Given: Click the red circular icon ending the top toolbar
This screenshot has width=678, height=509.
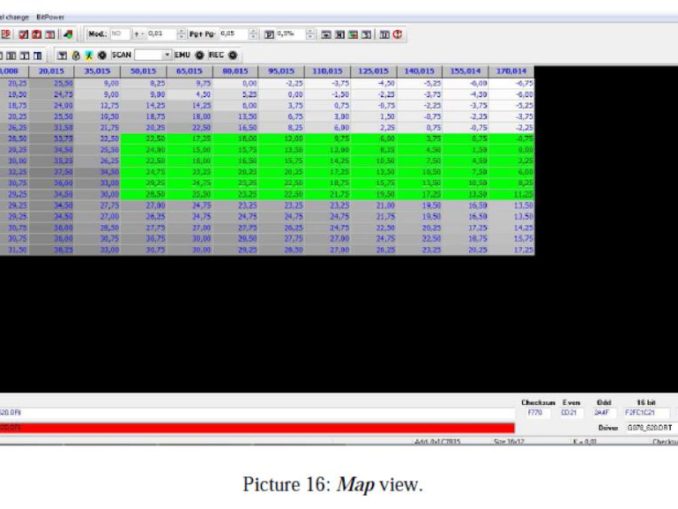Looking at the screenshot, I should tap(398, 33).
